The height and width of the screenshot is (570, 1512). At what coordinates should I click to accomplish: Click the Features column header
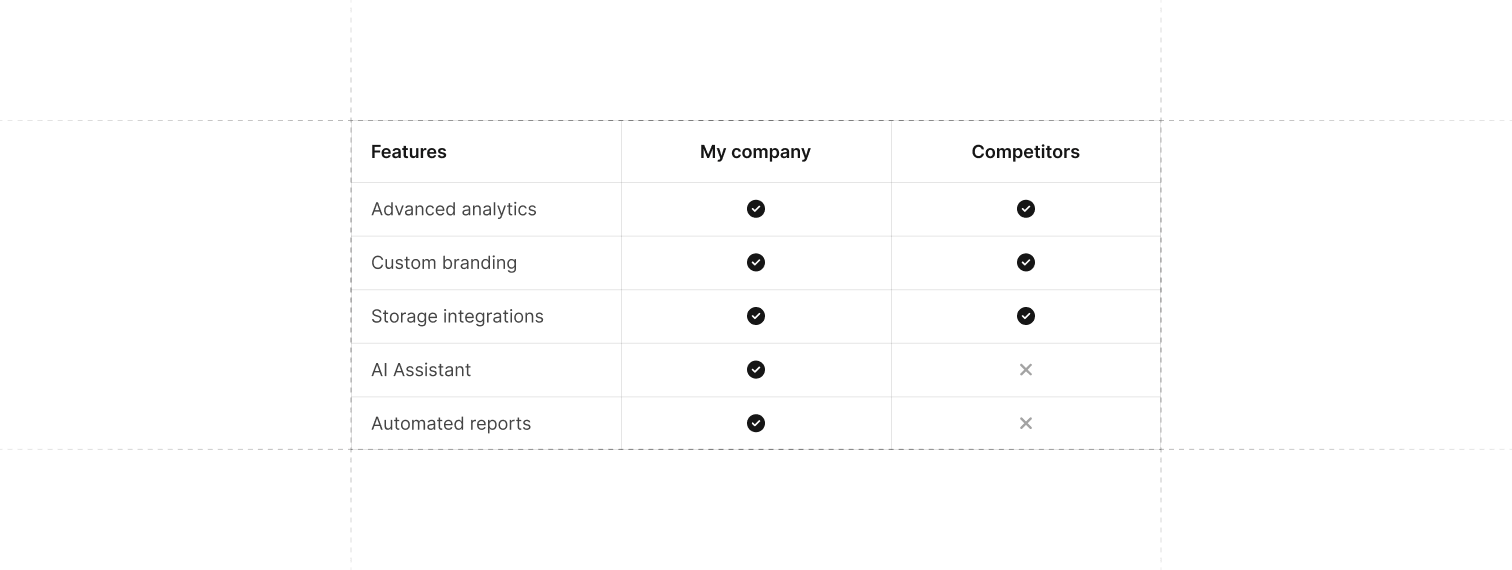(x=409, y=152)
